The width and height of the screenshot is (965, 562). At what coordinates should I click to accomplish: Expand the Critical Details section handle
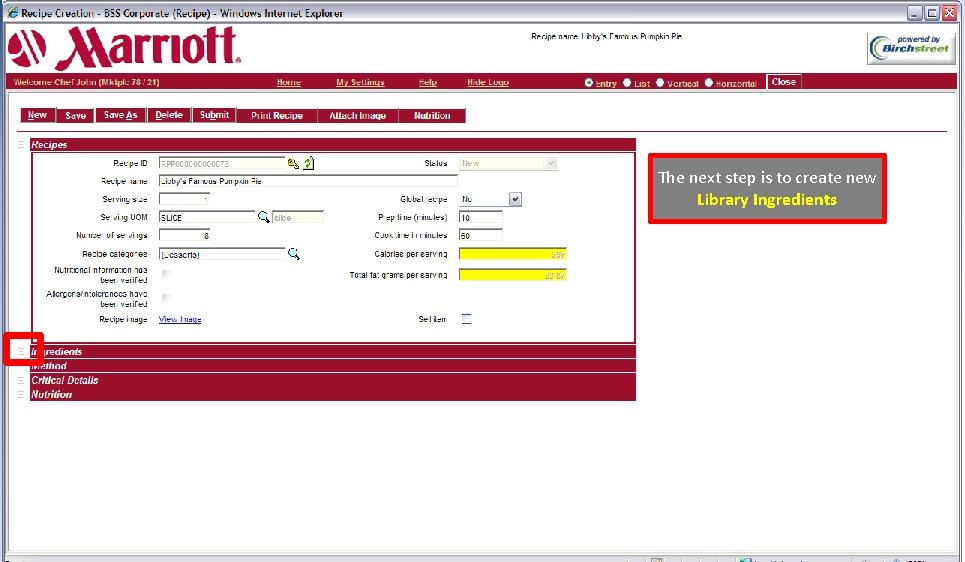[21, 380]
